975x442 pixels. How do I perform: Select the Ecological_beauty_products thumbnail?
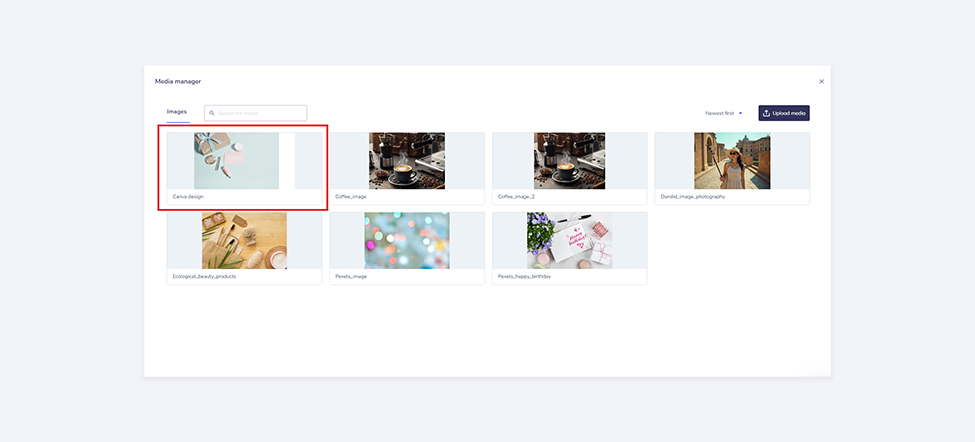tap(244, 241)
